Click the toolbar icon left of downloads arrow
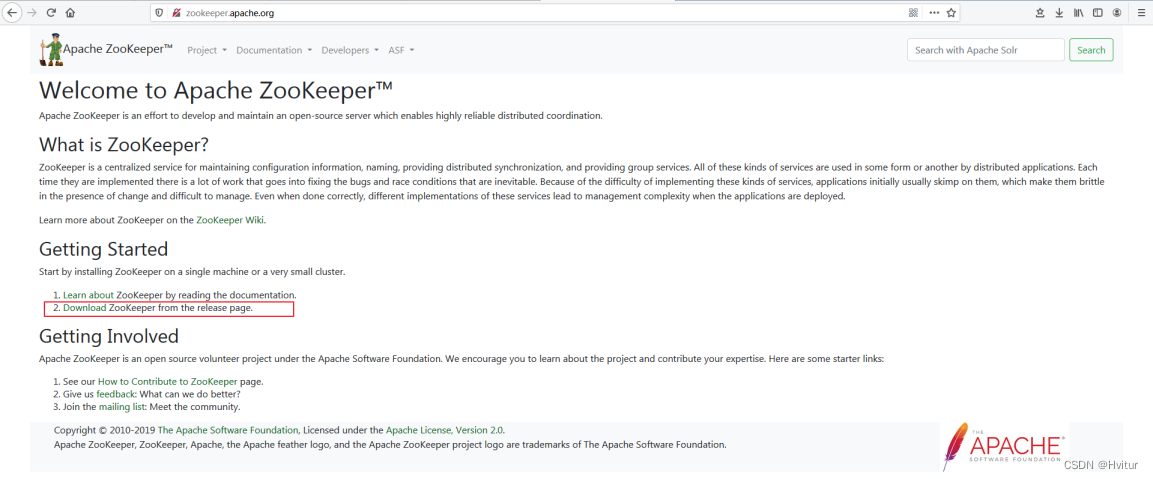This screenshot has height=479, width=1153. click(1040, 13)
